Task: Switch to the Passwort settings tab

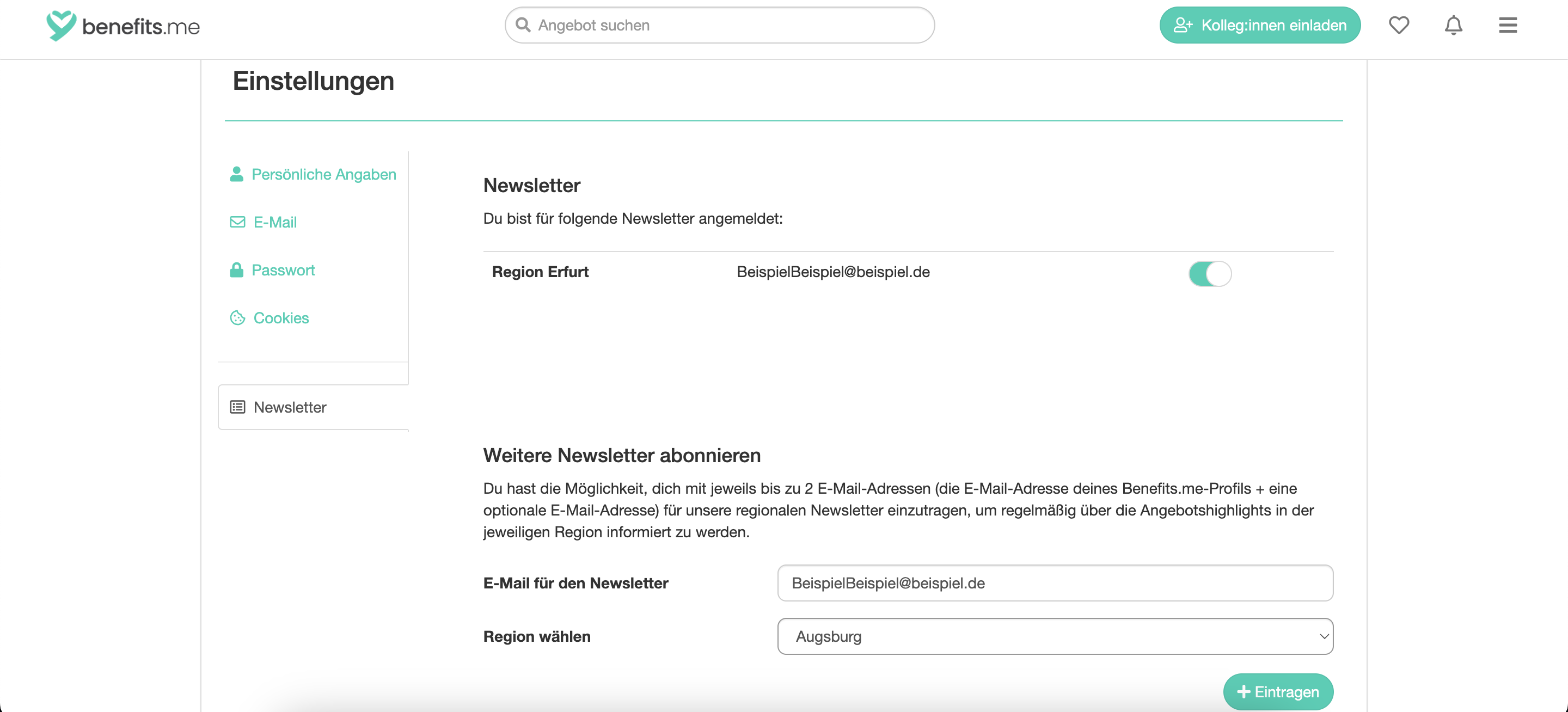Action: [283, 269]
